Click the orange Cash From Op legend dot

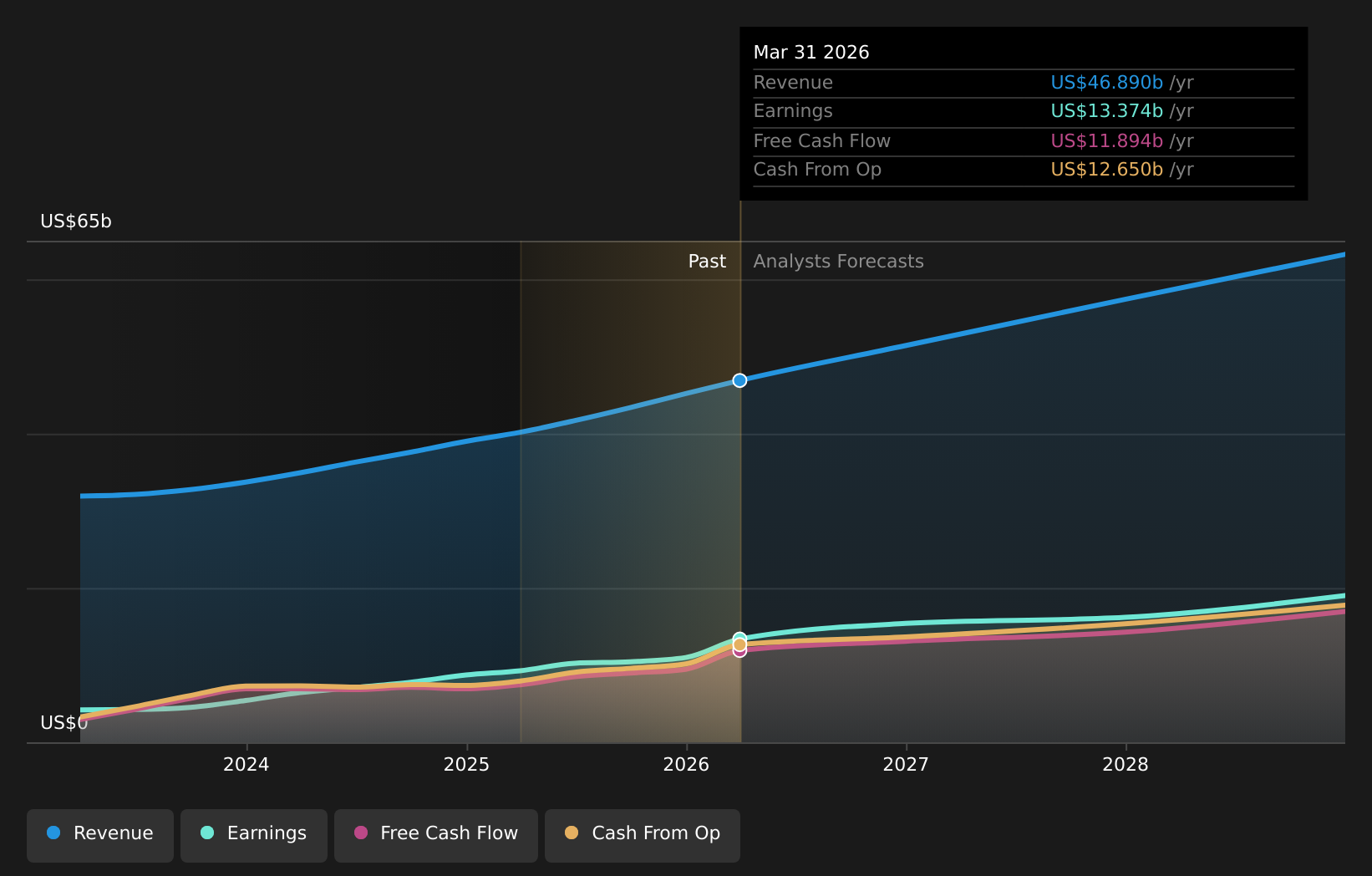tap(572, 833)
